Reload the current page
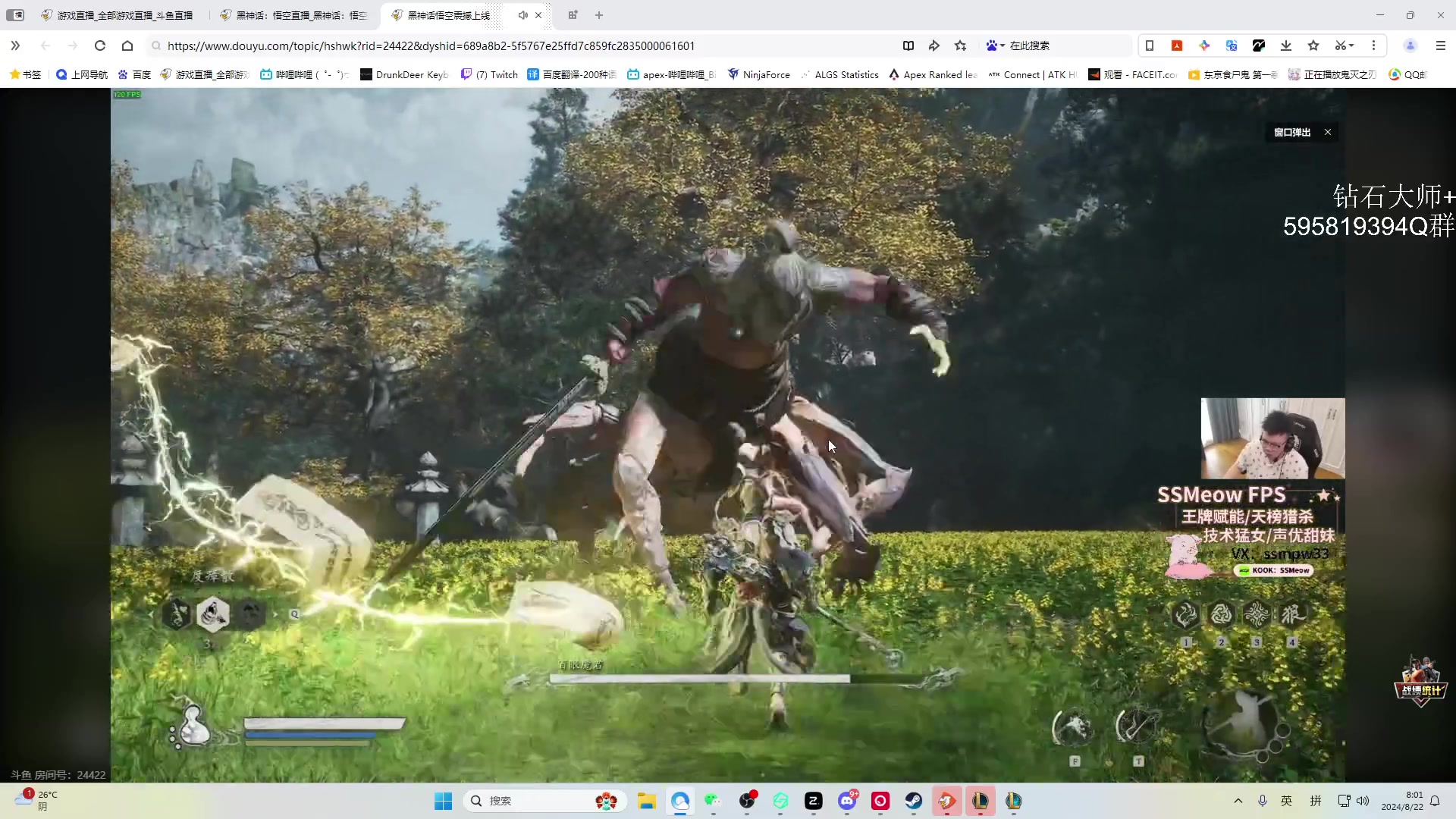This screenshot has width=1456, height=819. click(99, 45)
